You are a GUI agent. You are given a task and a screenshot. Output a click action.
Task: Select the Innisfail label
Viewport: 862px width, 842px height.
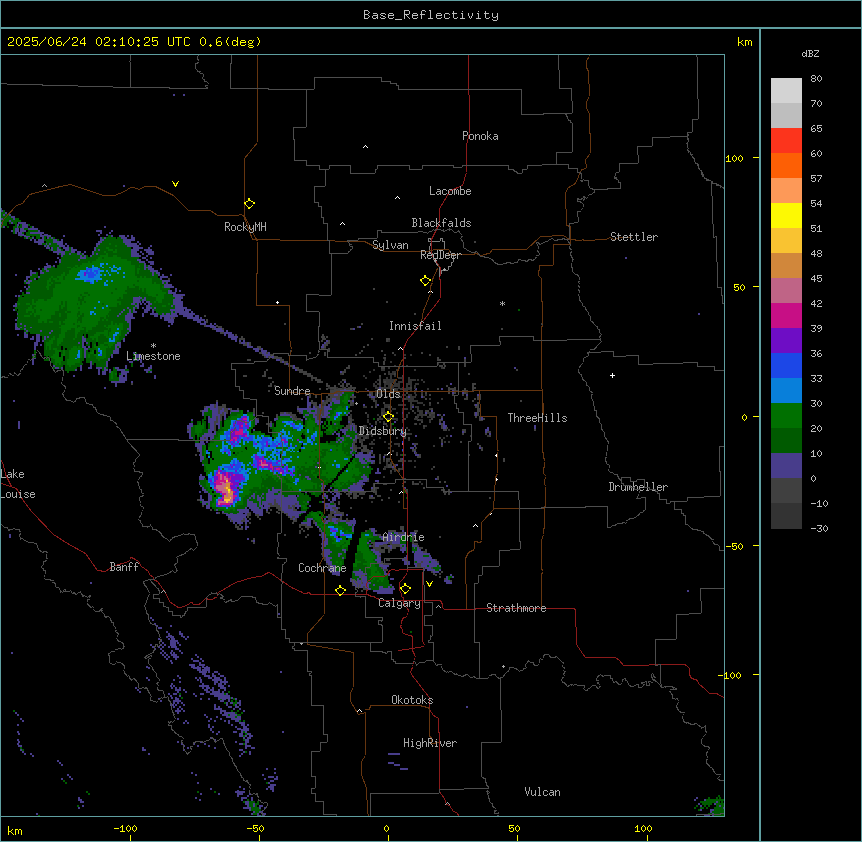pos(415,326)
